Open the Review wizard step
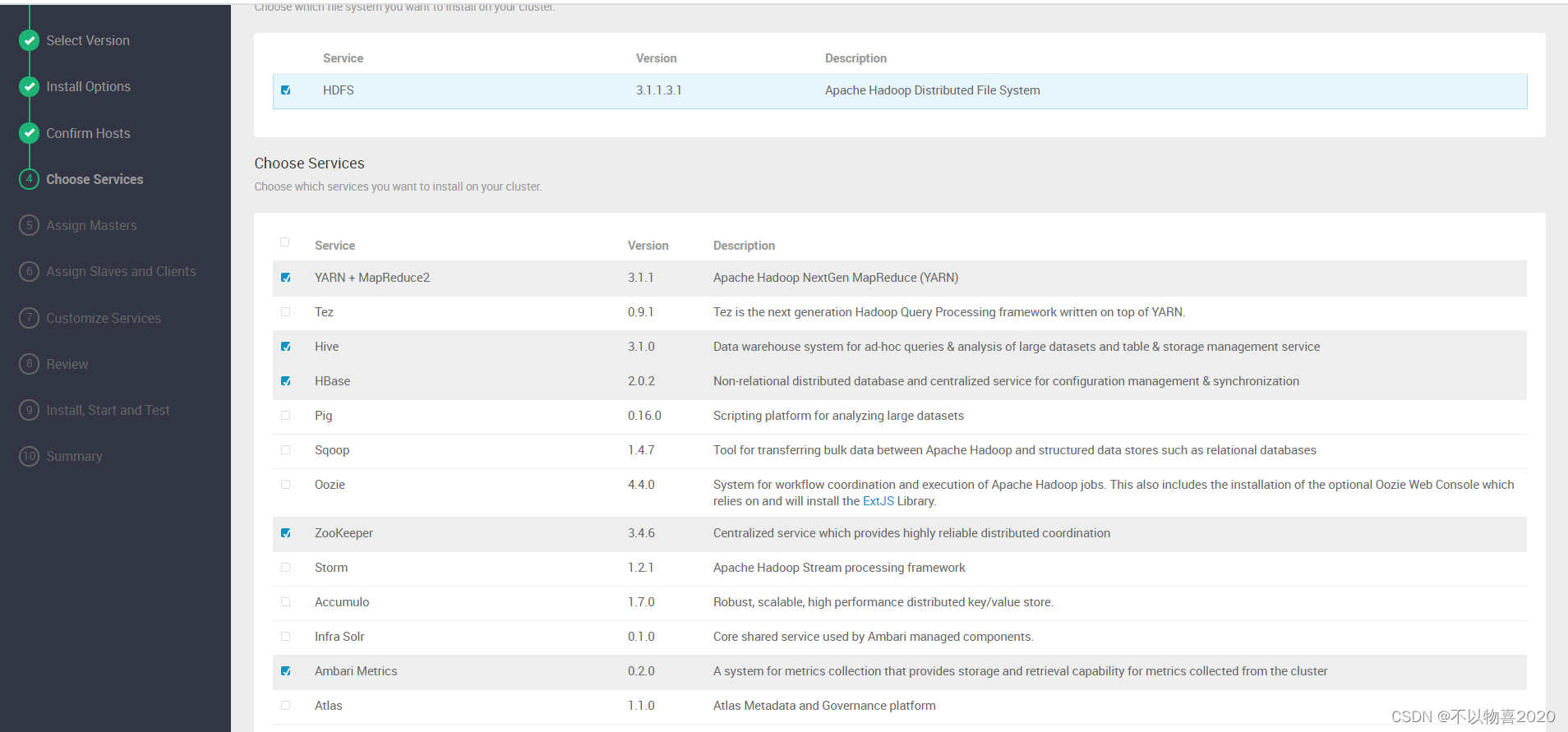The width and height of the screenshot is (1568, 732). [x=67, y=364]
